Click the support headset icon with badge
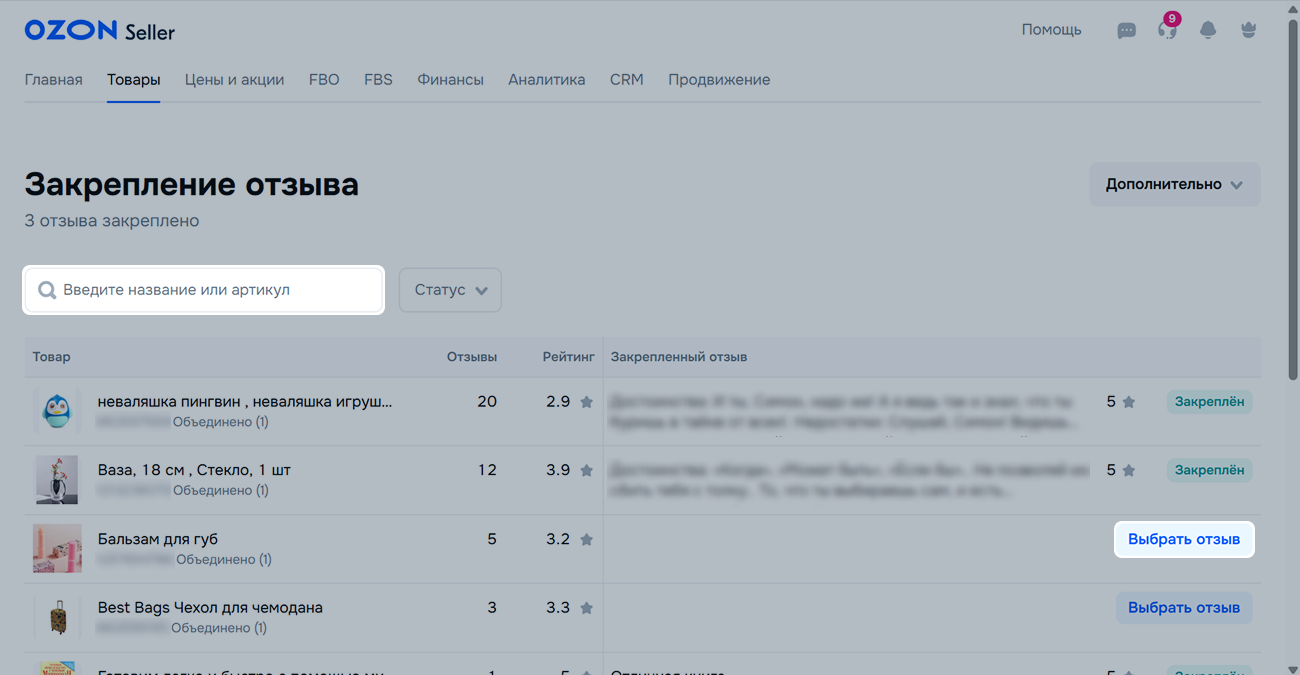Image resolution: width=1300 pixels, height=675 pixels. (x=1167, y=30)
